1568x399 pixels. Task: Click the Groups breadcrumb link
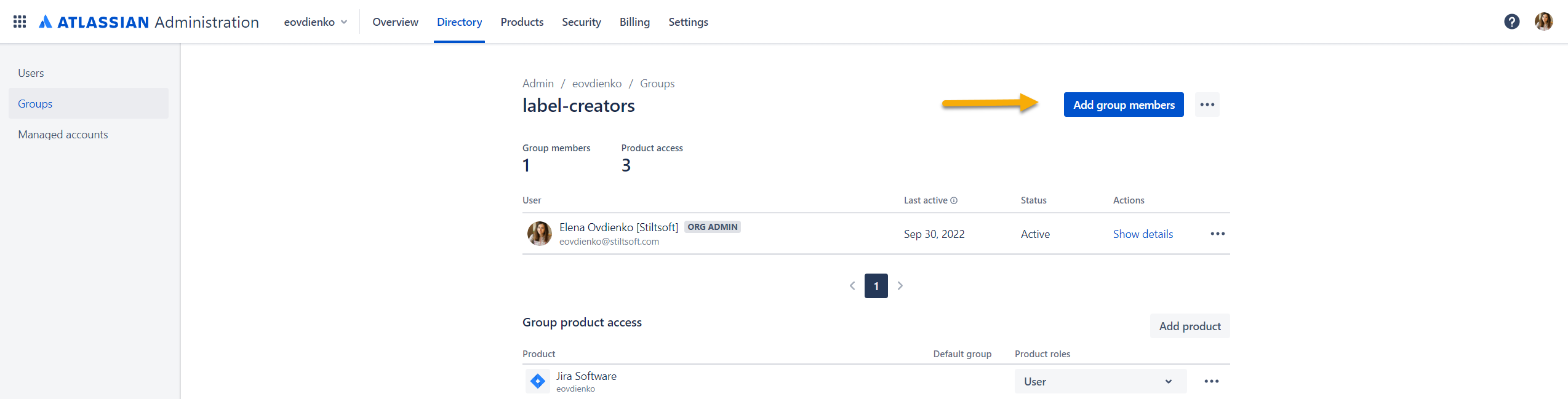pyautogui.click(x=657, y=84)
